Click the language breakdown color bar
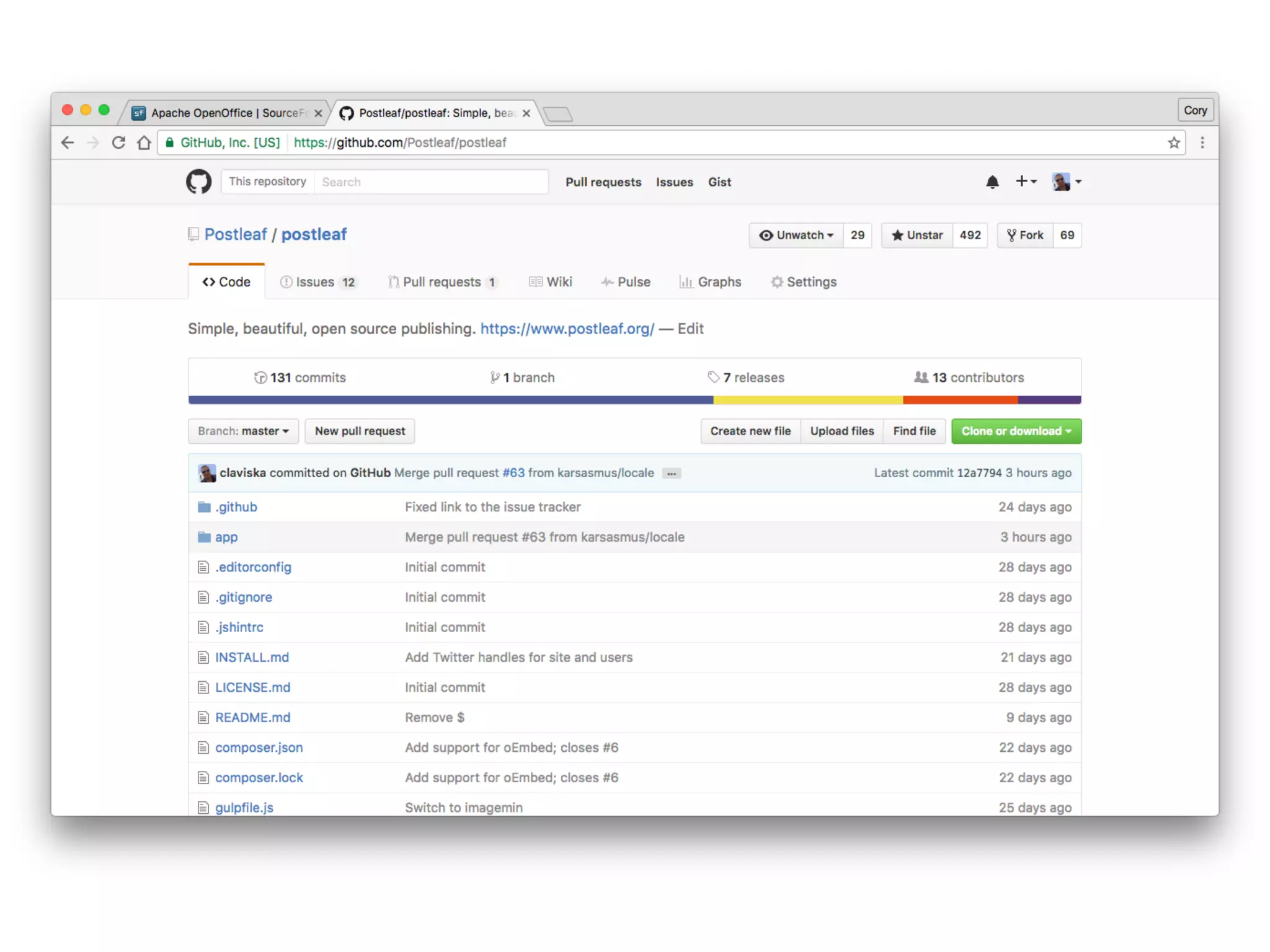The width and height of the screenshot is (1270, 952). coord(634,400)
